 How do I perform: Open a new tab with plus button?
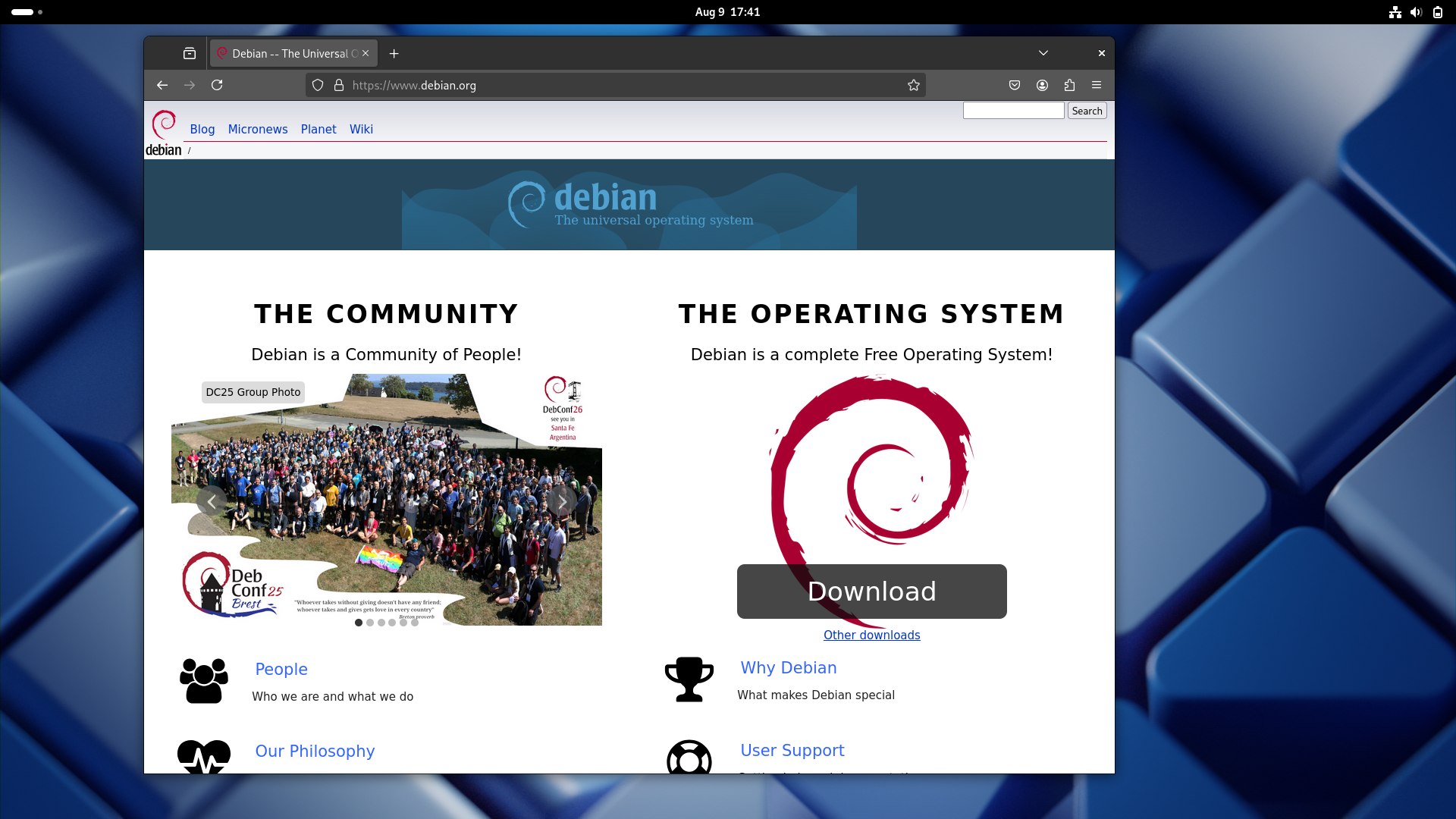[394, 53]
